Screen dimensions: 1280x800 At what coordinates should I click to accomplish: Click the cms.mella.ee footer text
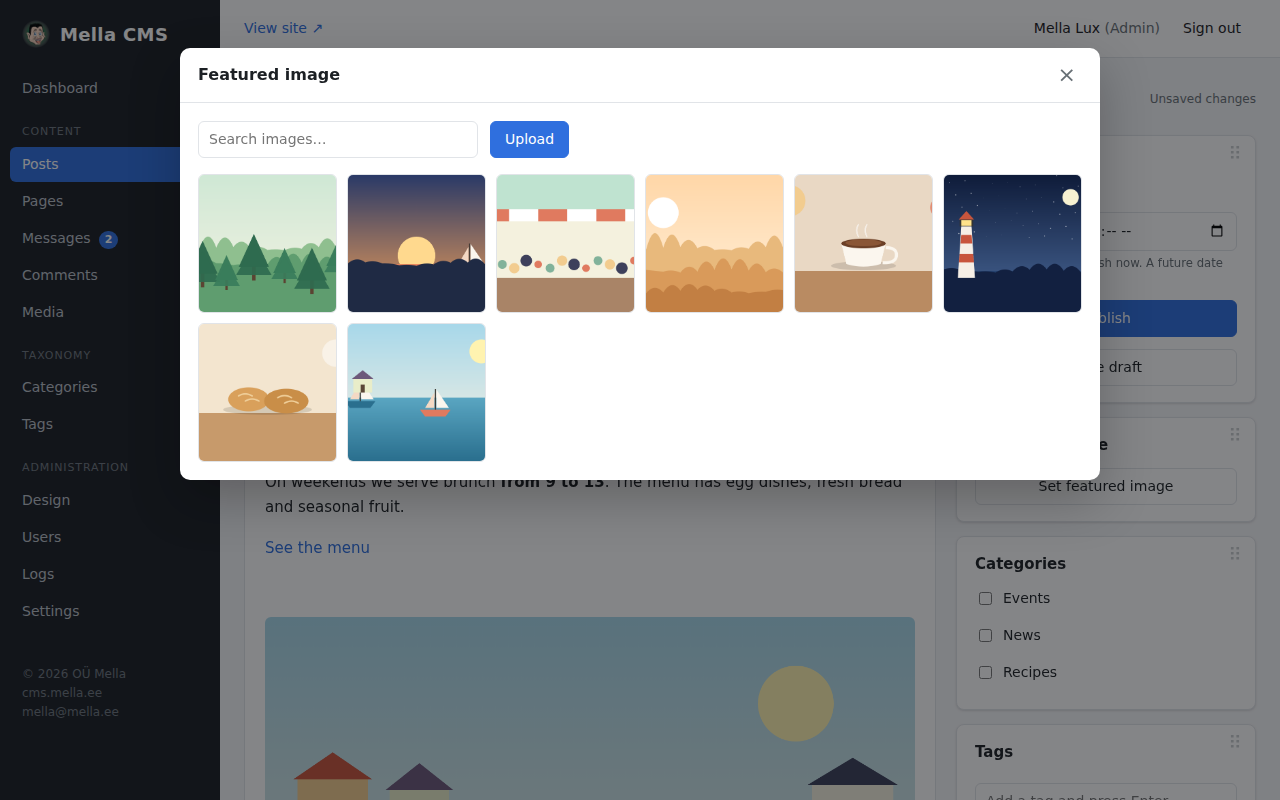pyautogui.click(x=62, y=693)
